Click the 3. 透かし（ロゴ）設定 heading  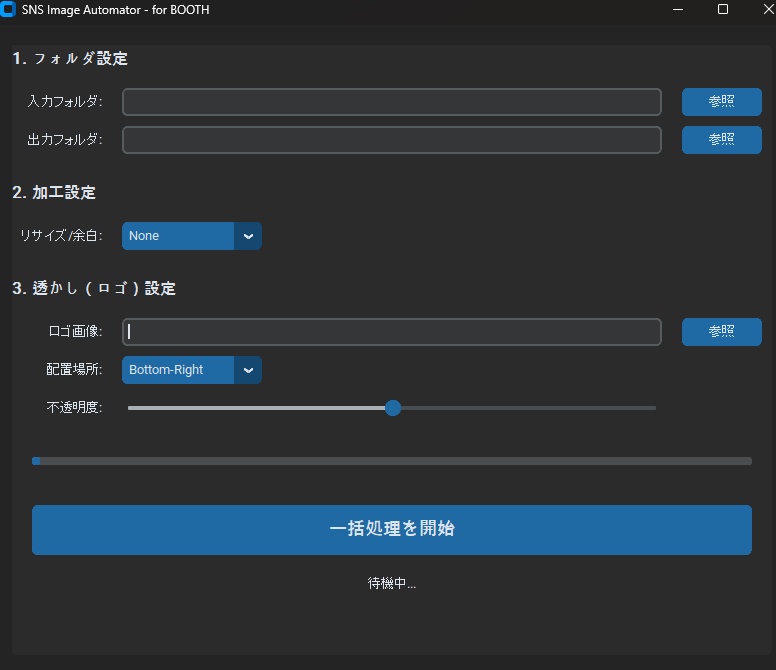point(94,288)
